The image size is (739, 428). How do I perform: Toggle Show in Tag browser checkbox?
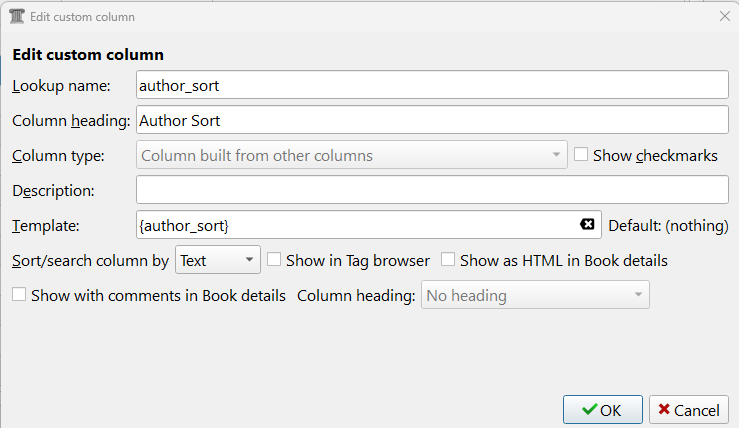[274, 260]
